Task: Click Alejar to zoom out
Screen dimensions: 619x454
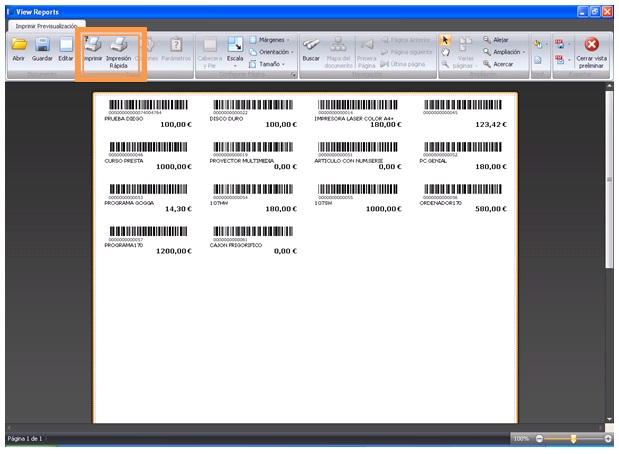Action: (495, 40)
